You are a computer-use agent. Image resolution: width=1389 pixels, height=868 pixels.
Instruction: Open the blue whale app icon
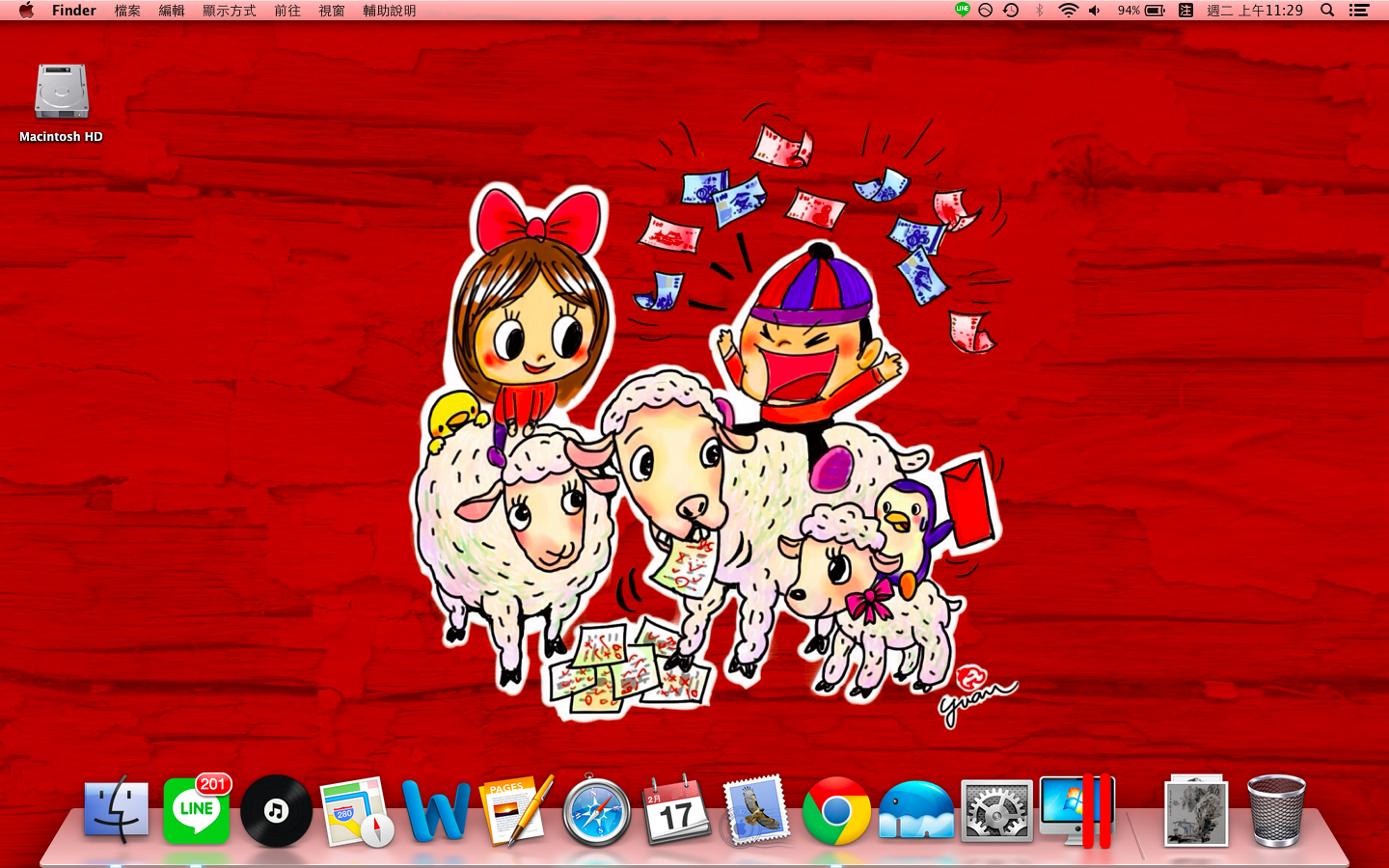point(916,810)
